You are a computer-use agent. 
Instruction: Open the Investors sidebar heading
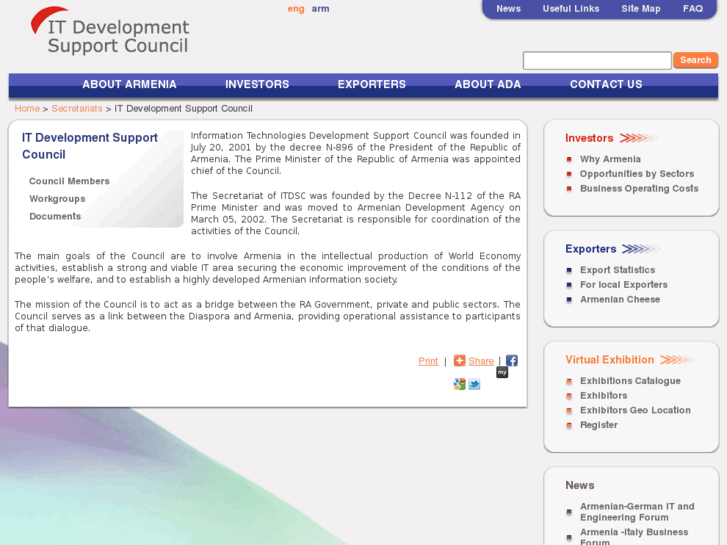589,138
